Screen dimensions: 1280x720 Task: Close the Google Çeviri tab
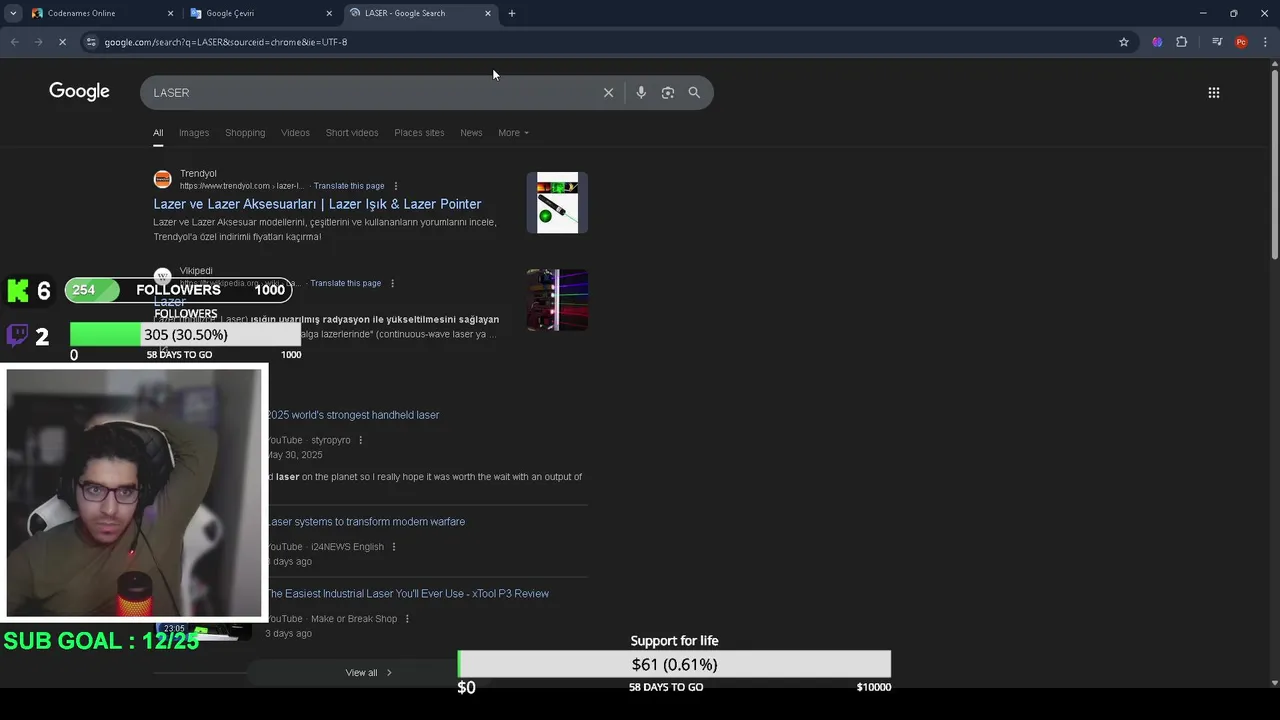[329, 13]
